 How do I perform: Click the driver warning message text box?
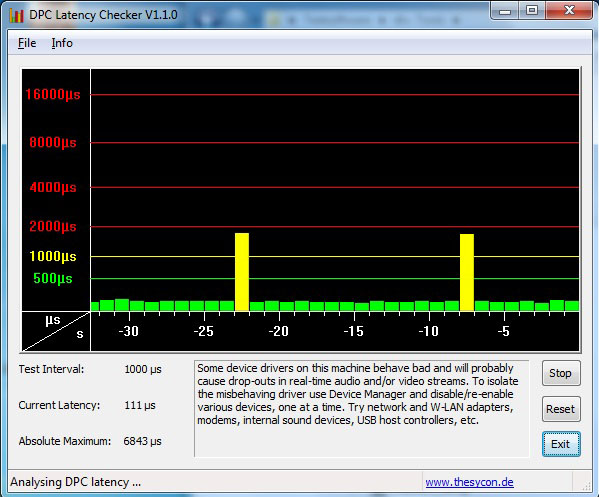click(362, 408)
